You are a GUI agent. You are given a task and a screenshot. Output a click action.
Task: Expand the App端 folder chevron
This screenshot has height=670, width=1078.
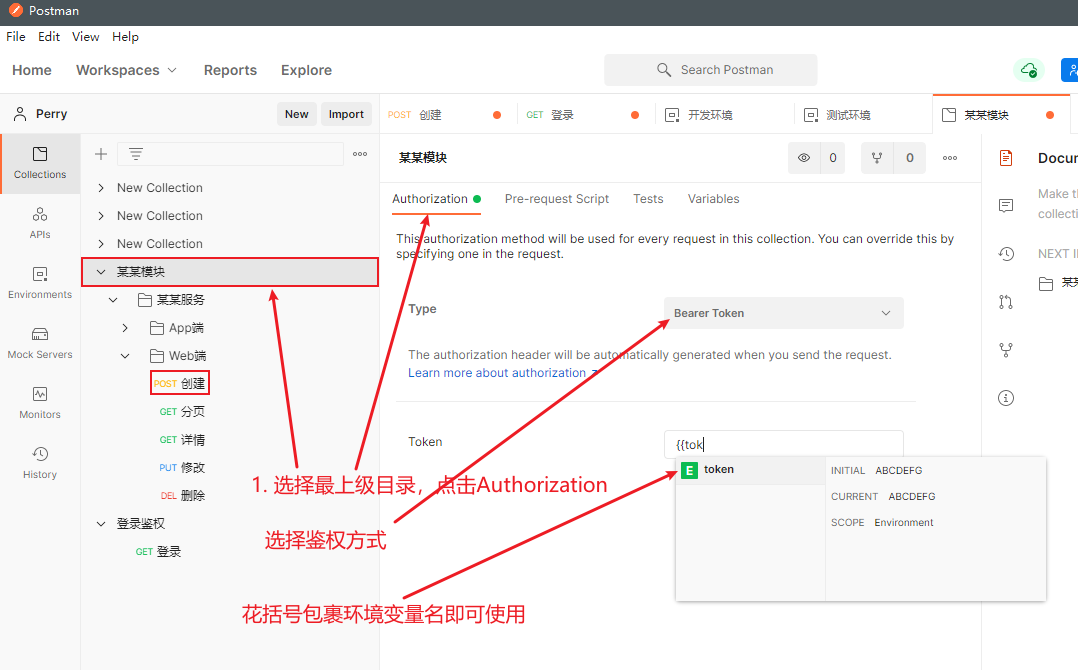125,328
